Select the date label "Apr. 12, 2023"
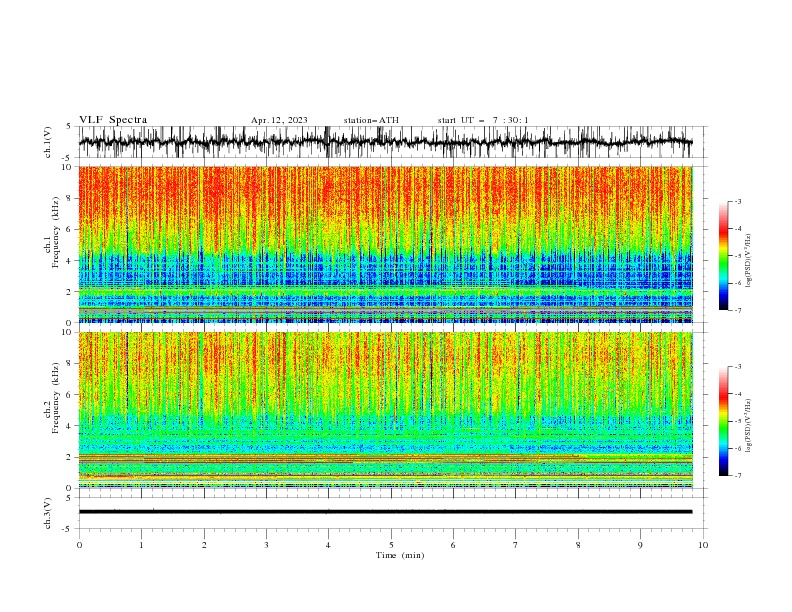 (x=279, y=120)
